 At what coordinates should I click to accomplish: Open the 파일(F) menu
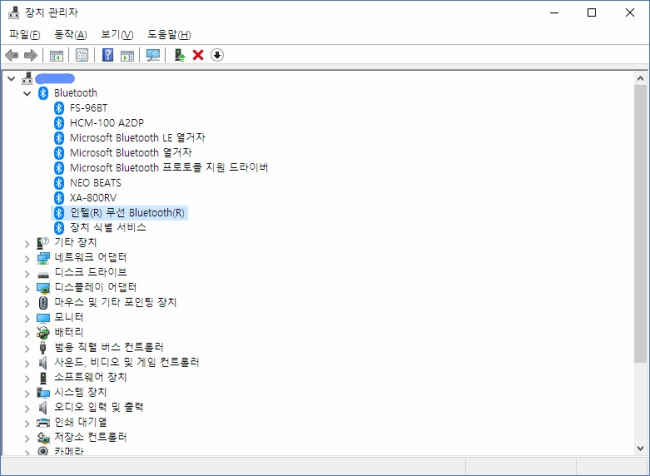click(x=24, y=34)
